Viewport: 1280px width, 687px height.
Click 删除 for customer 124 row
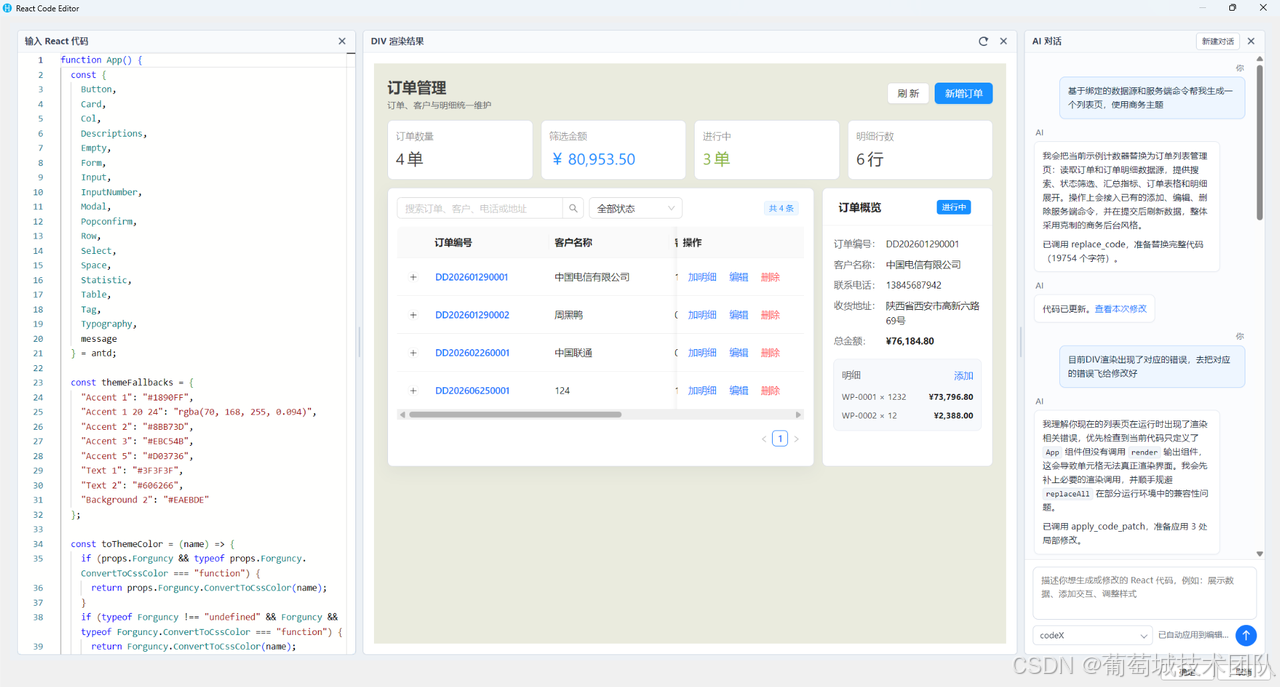tap(770, 391)
